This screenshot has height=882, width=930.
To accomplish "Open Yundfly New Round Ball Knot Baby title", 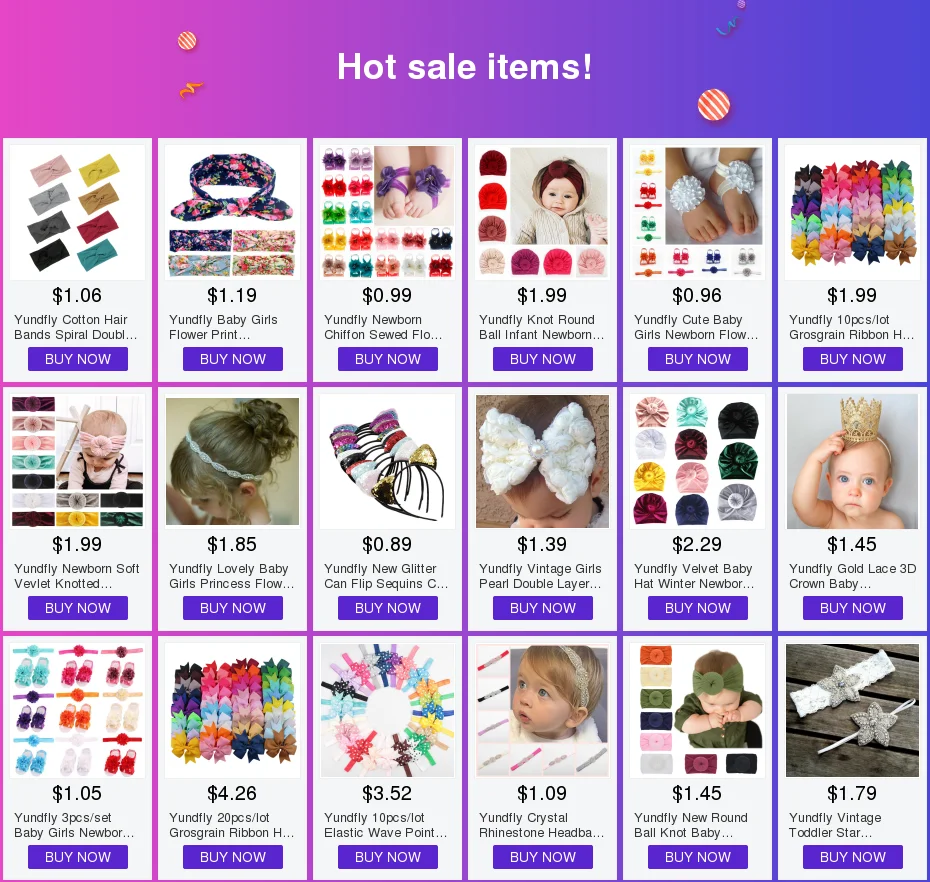I will click(x=691, y=825).
